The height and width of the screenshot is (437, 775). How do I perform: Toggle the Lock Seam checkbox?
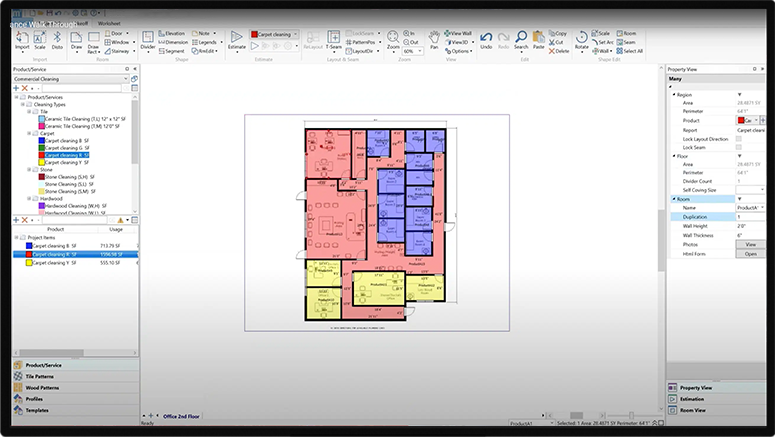(739, 147)
